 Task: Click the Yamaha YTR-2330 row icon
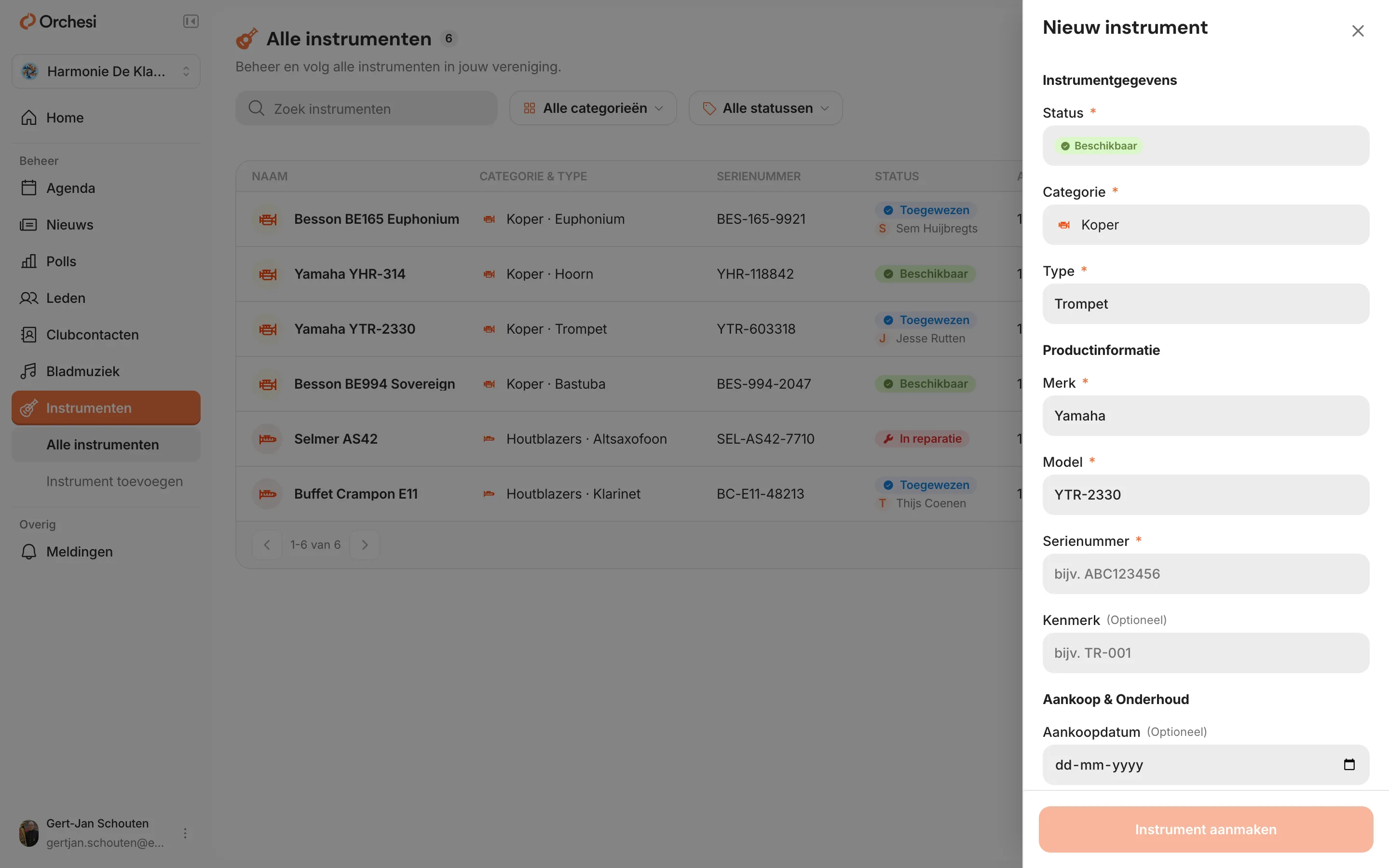(x=268, y=329)
